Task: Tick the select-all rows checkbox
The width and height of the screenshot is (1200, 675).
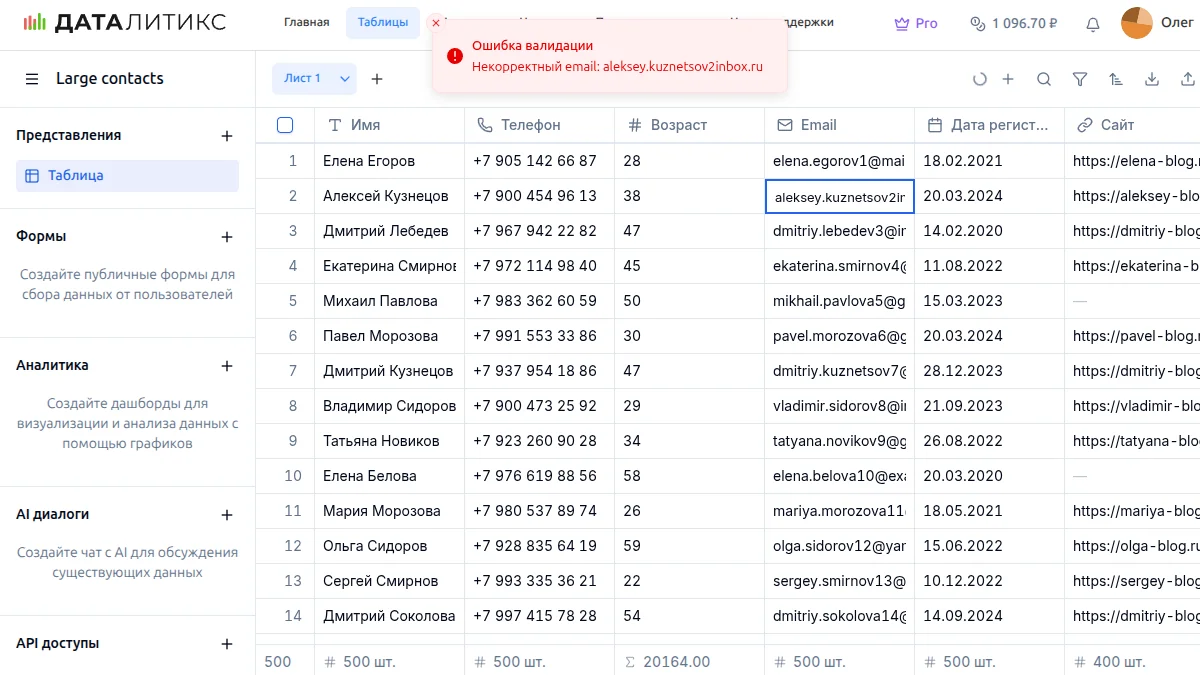Action: (x=285, y=125)
